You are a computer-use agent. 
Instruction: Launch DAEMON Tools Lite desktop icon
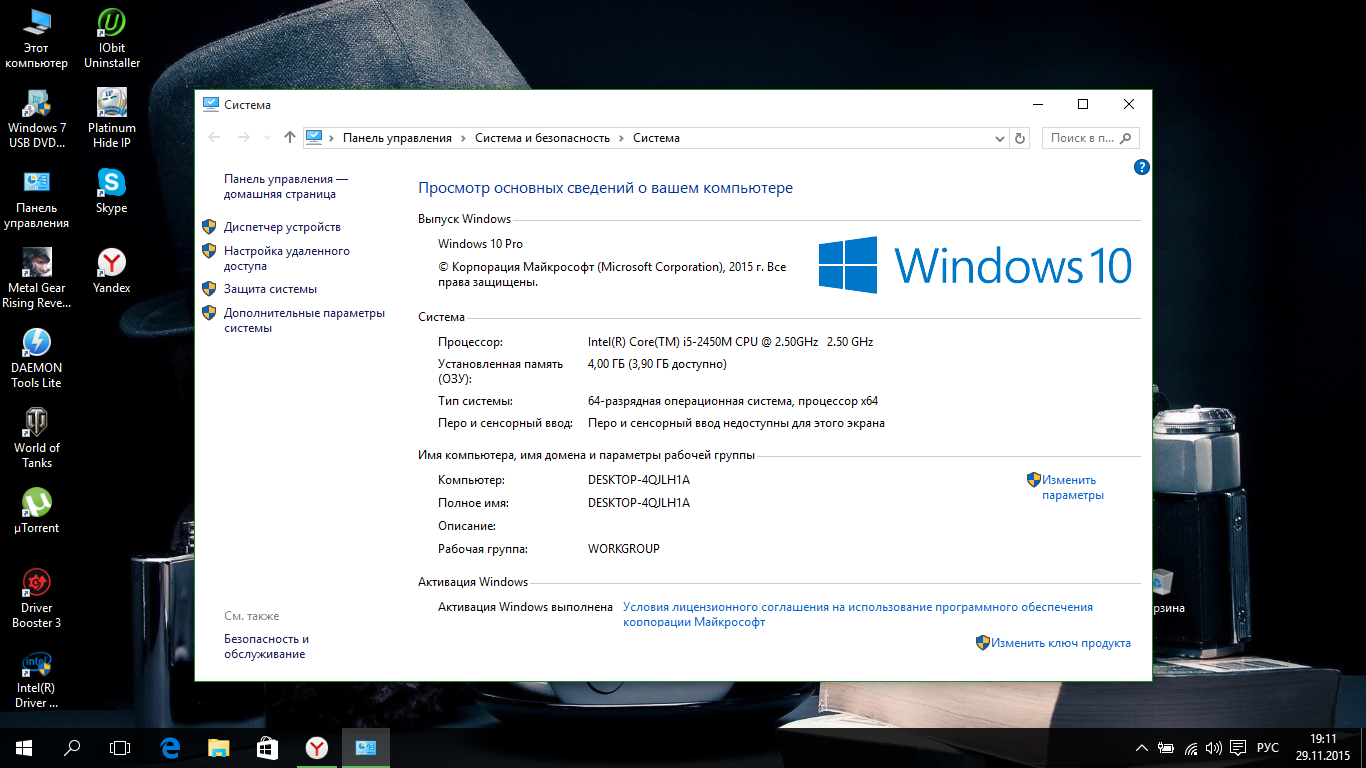pos(36,357)
